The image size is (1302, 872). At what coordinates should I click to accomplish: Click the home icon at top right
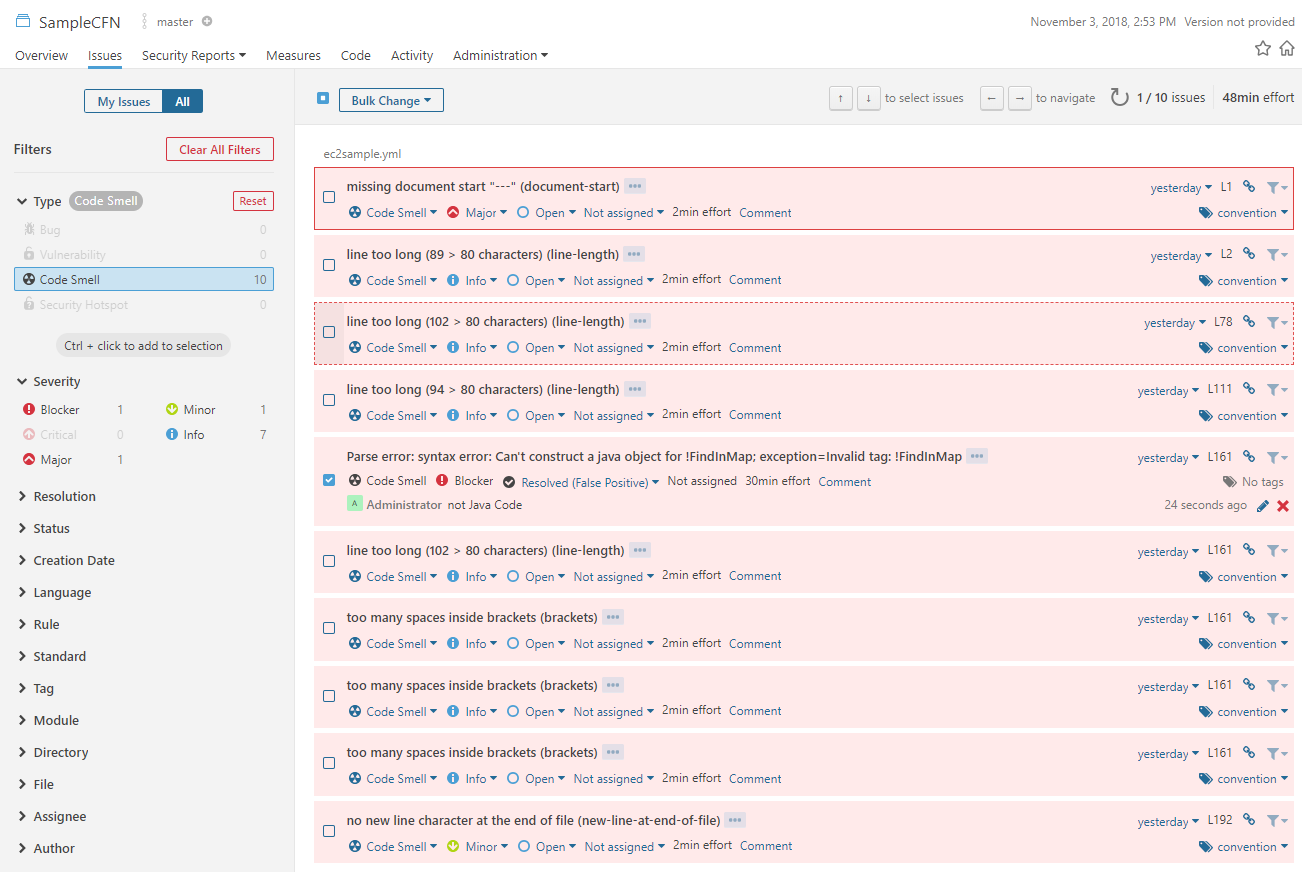point(1286,49)
